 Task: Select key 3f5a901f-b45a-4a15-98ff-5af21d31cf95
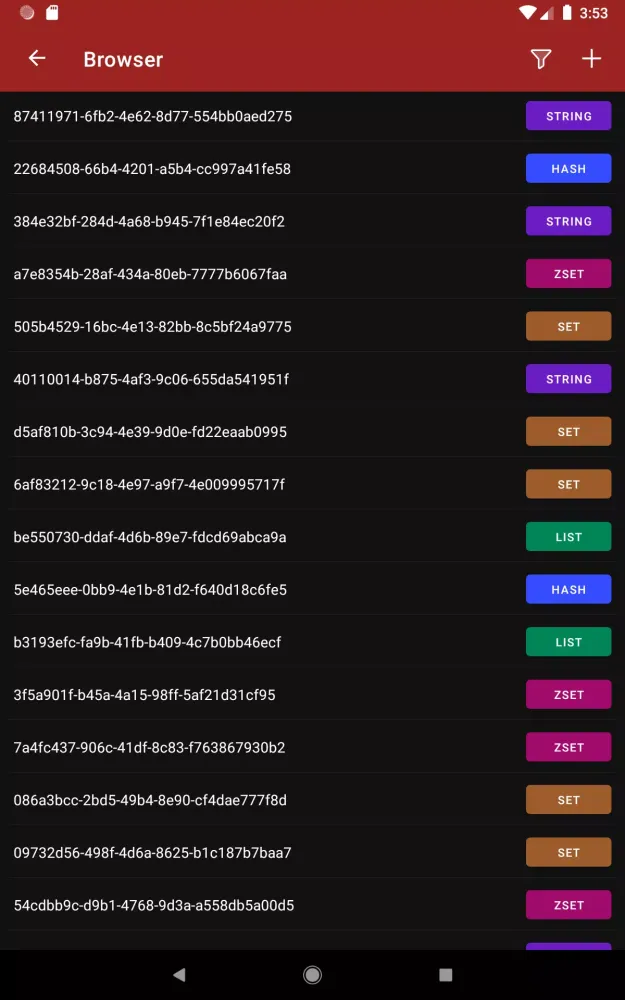click(145, 695)
